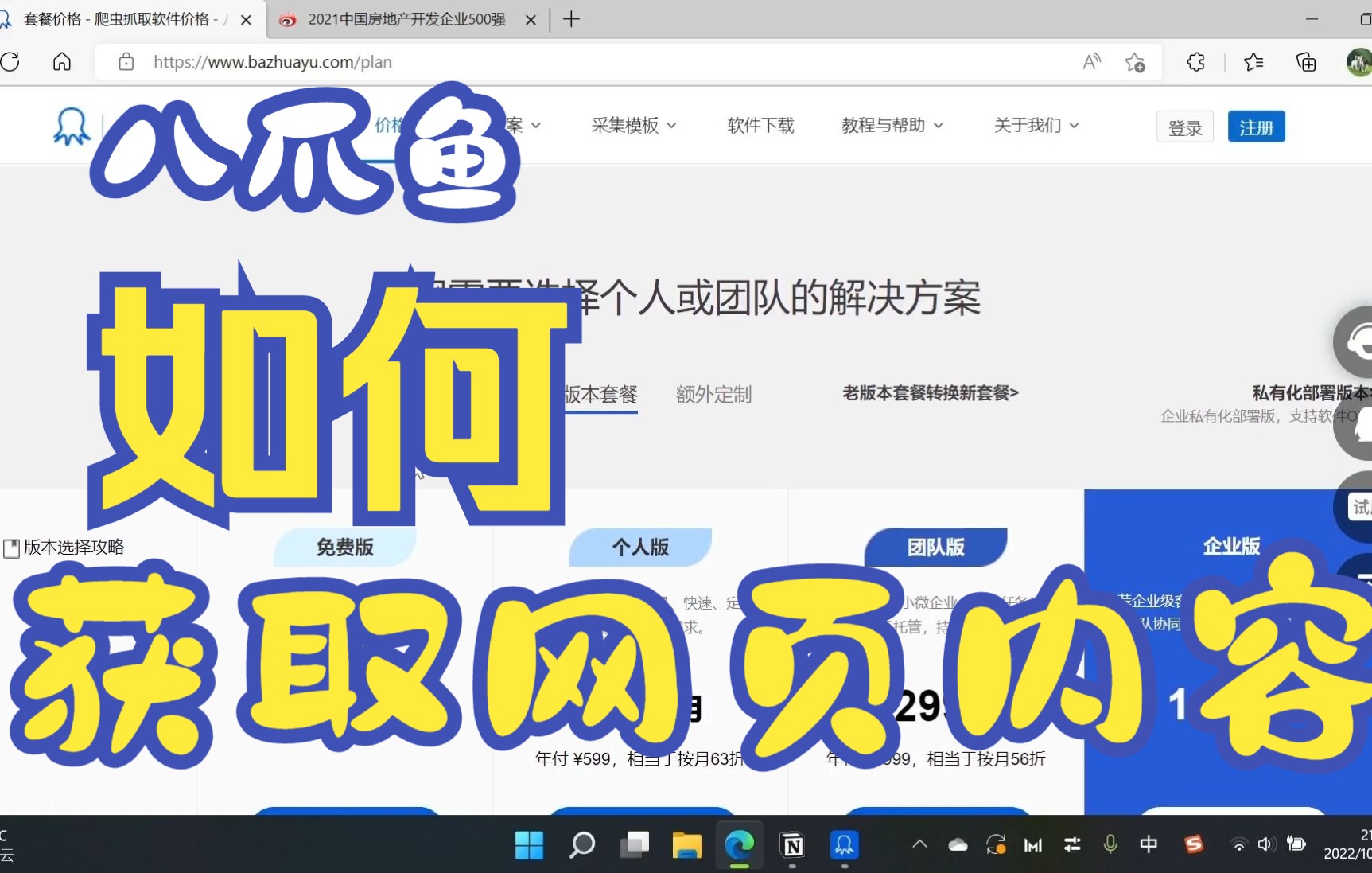Click the 注册 button
1372x873 pixels.
[x=1256, y=127]
